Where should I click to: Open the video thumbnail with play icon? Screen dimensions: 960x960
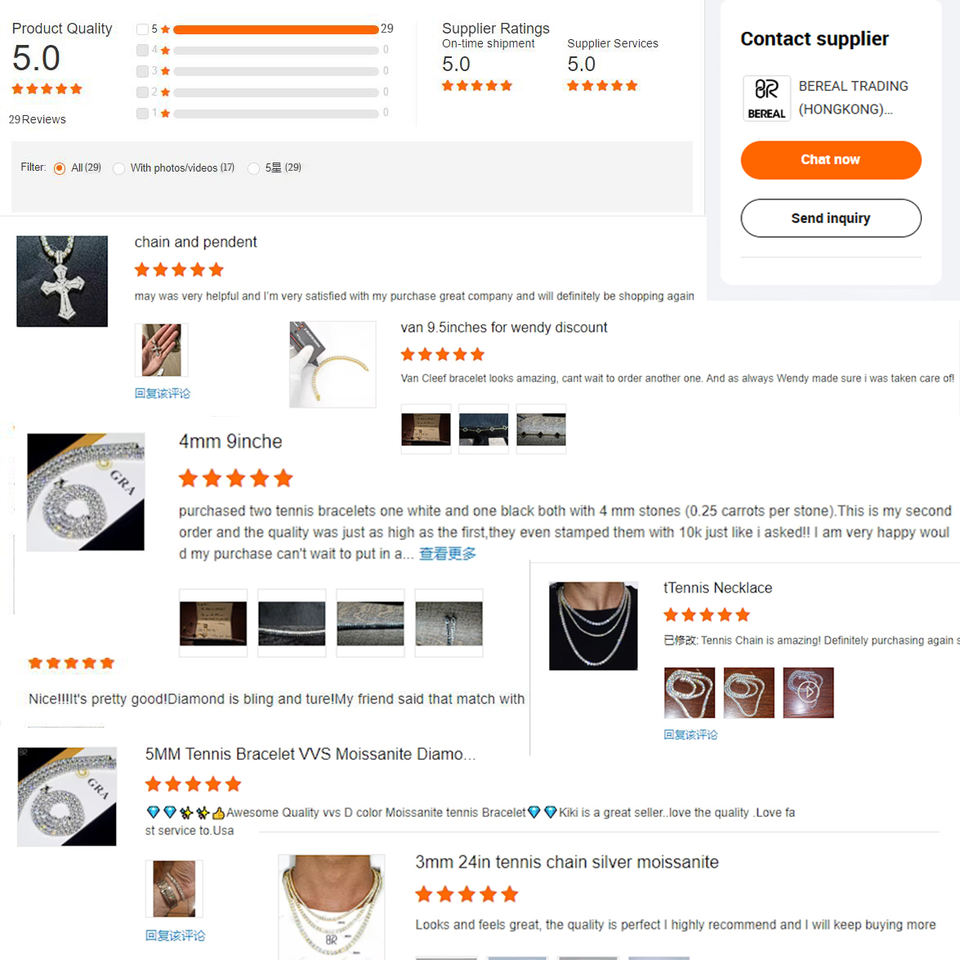pos(808,692)
